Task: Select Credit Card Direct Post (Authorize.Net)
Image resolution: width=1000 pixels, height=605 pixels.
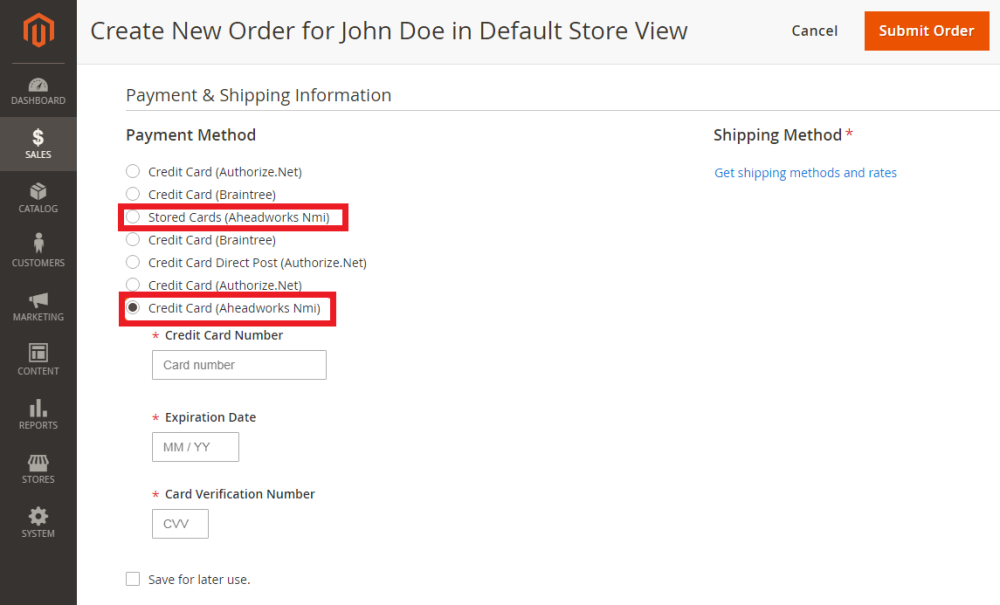Action: 133,262
